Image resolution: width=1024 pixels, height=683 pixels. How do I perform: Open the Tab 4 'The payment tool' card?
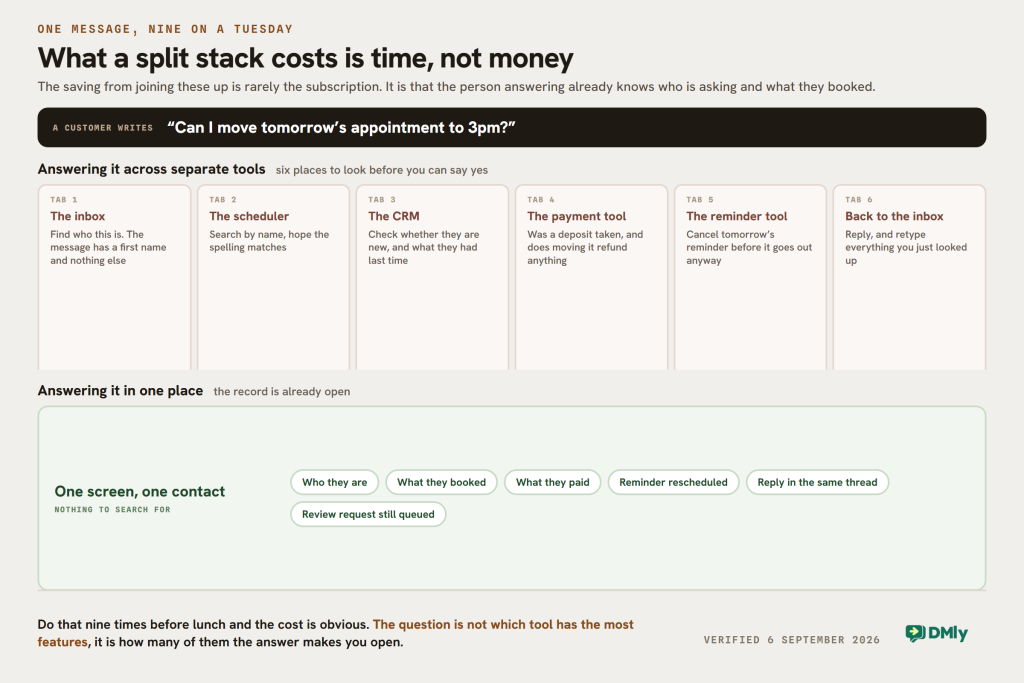[592, 278]
